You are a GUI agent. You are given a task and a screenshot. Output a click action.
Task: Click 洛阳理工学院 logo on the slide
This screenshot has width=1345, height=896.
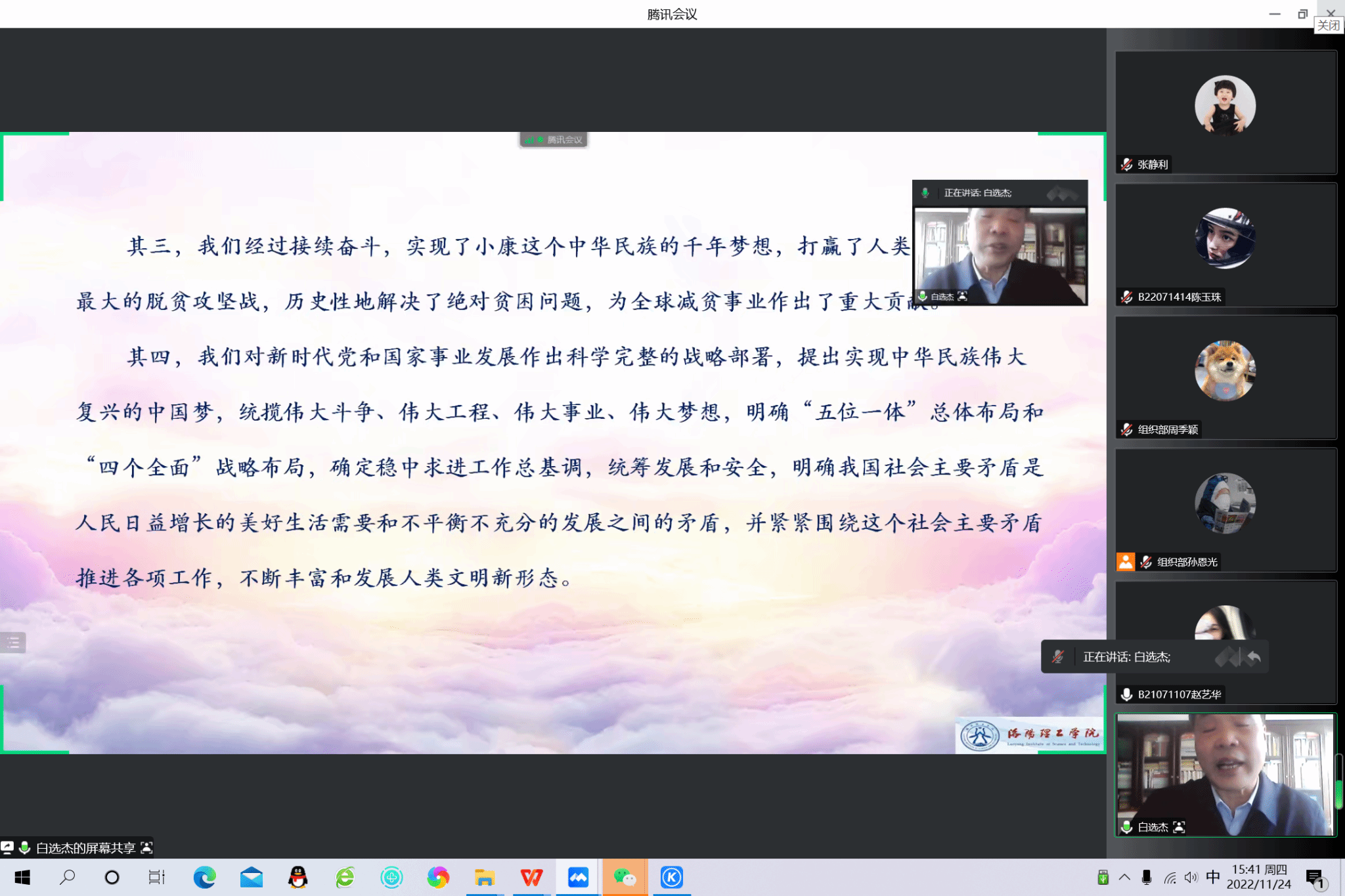click(x=1029, y=736)
